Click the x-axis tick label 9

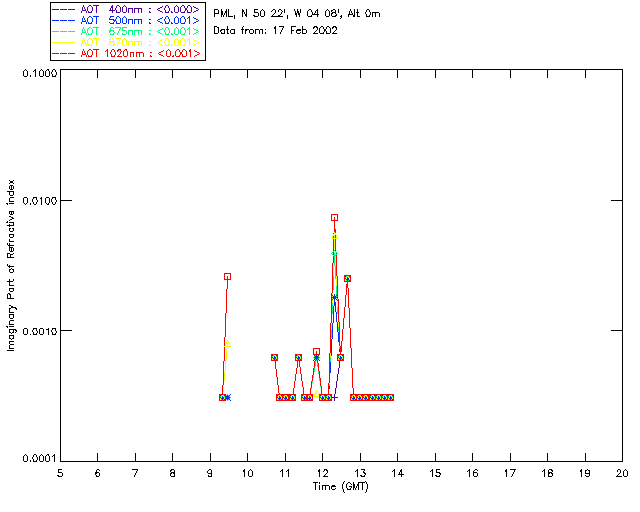click(x=210, y=473)
